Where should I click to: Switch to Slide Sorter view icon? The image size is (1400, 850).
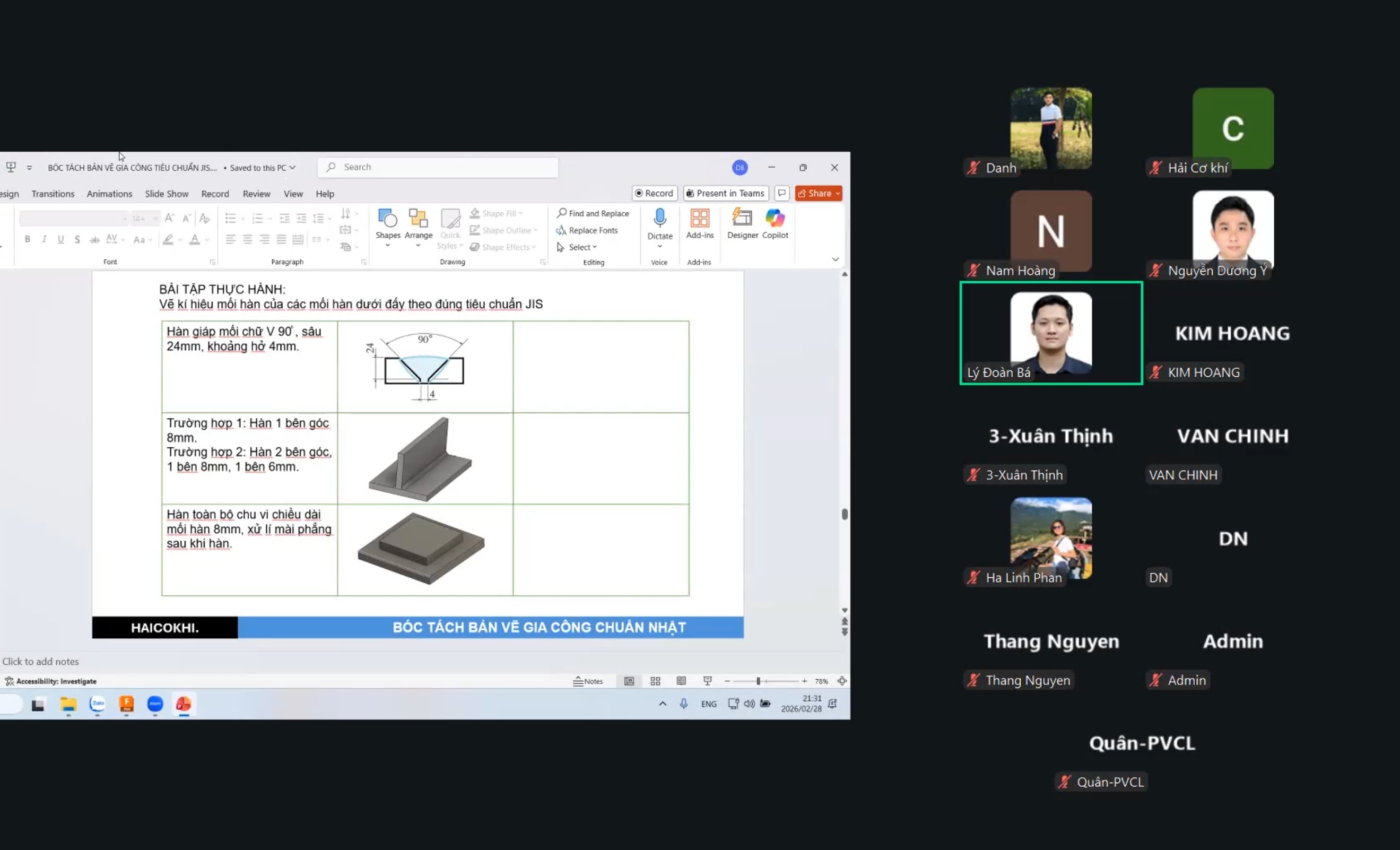click(655, 681)
